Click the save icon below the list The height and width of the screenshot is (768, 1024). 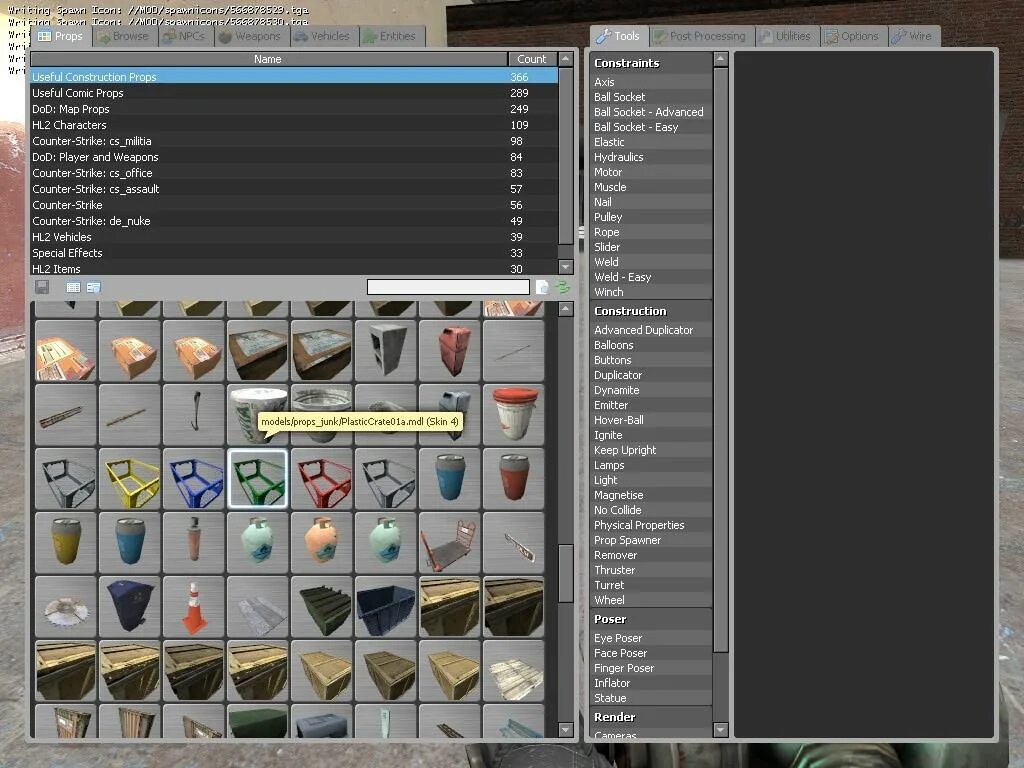42,287
